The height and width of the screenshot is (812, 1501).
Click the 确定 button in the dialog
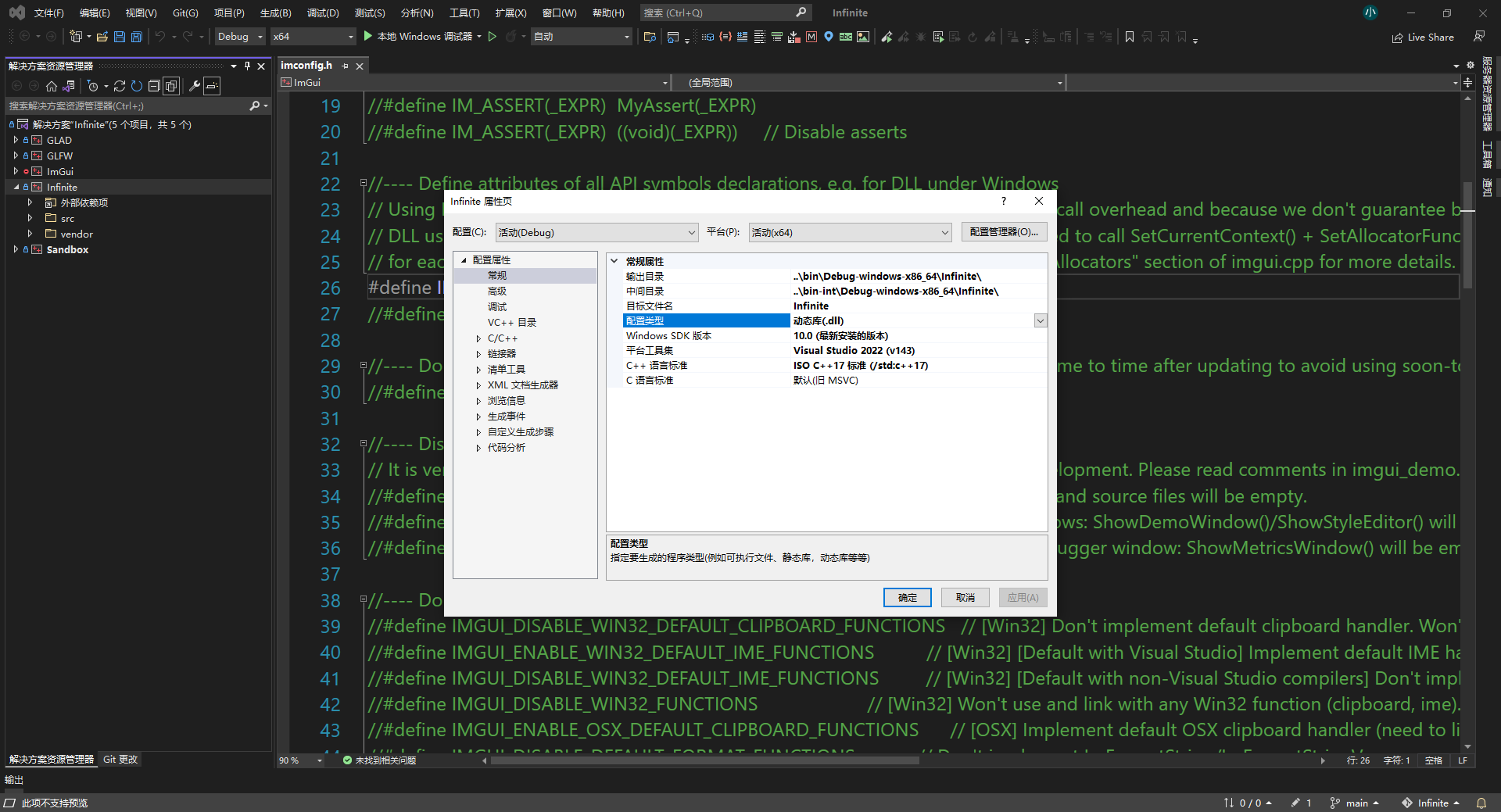[908, 597]
